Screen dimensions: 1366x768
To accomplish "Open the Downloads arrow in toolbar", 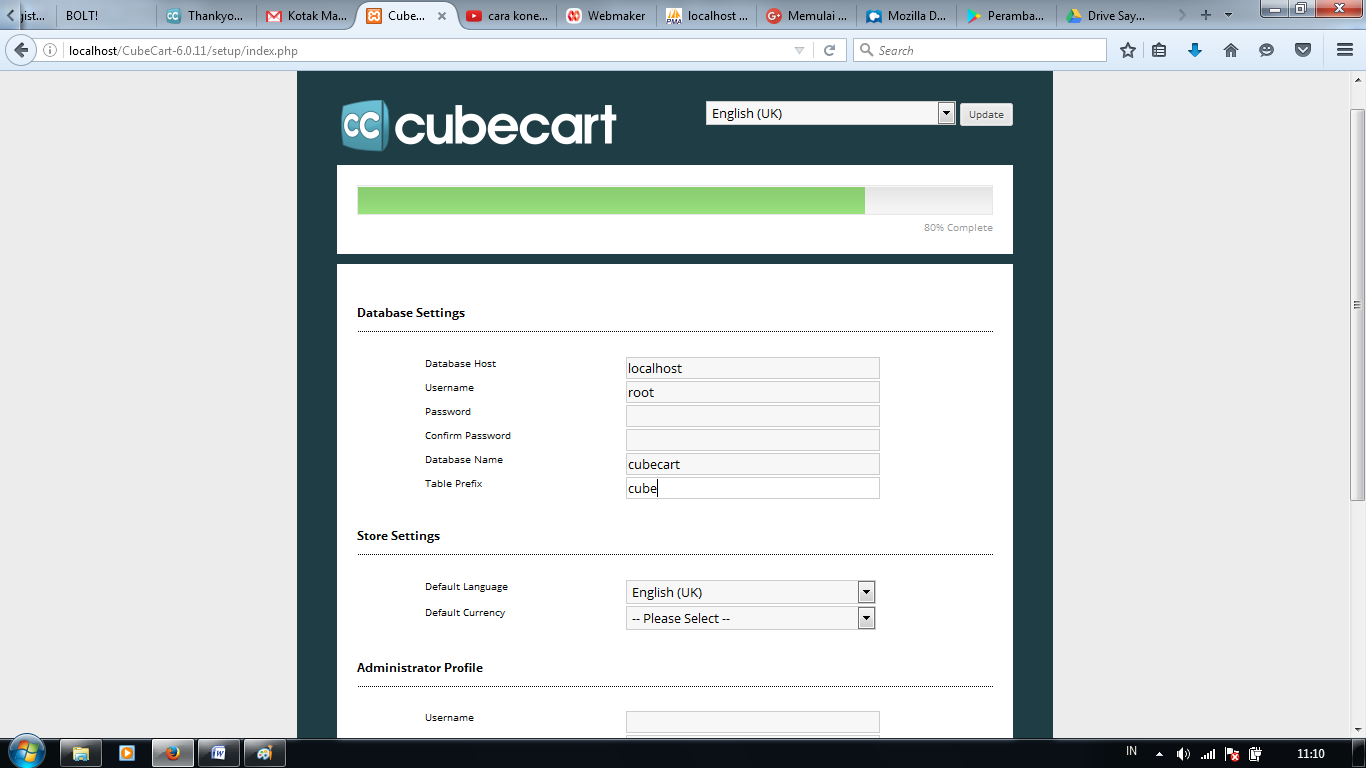I will tap(1194, 49).
